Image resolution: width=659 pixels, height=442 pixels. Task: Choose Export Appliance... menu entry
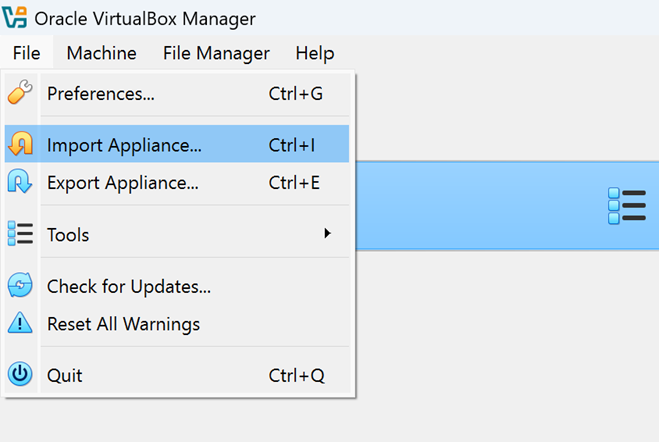[x=122, y=183]
